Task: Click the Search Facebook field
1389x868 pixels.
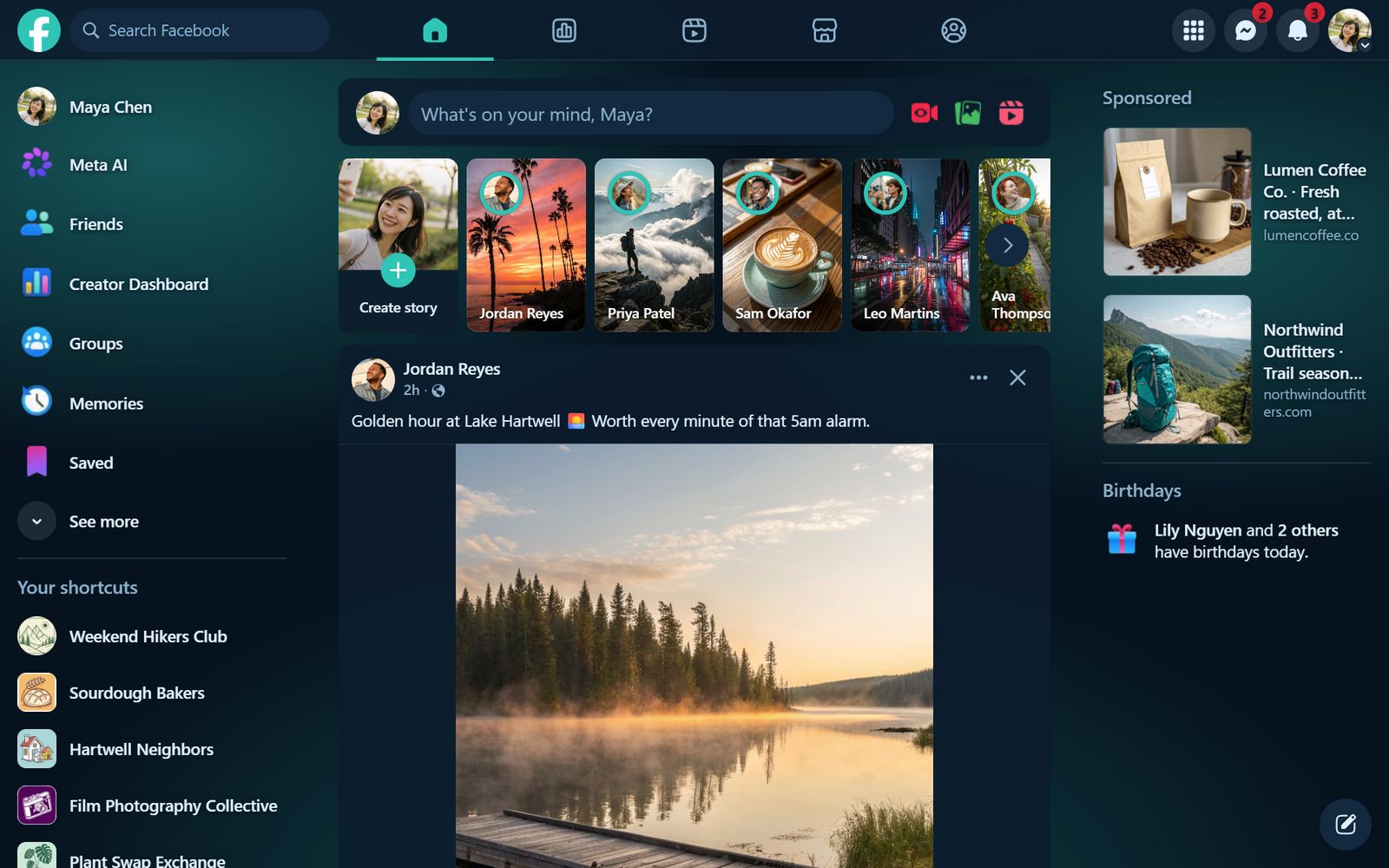Action: (x=200, y=30)
